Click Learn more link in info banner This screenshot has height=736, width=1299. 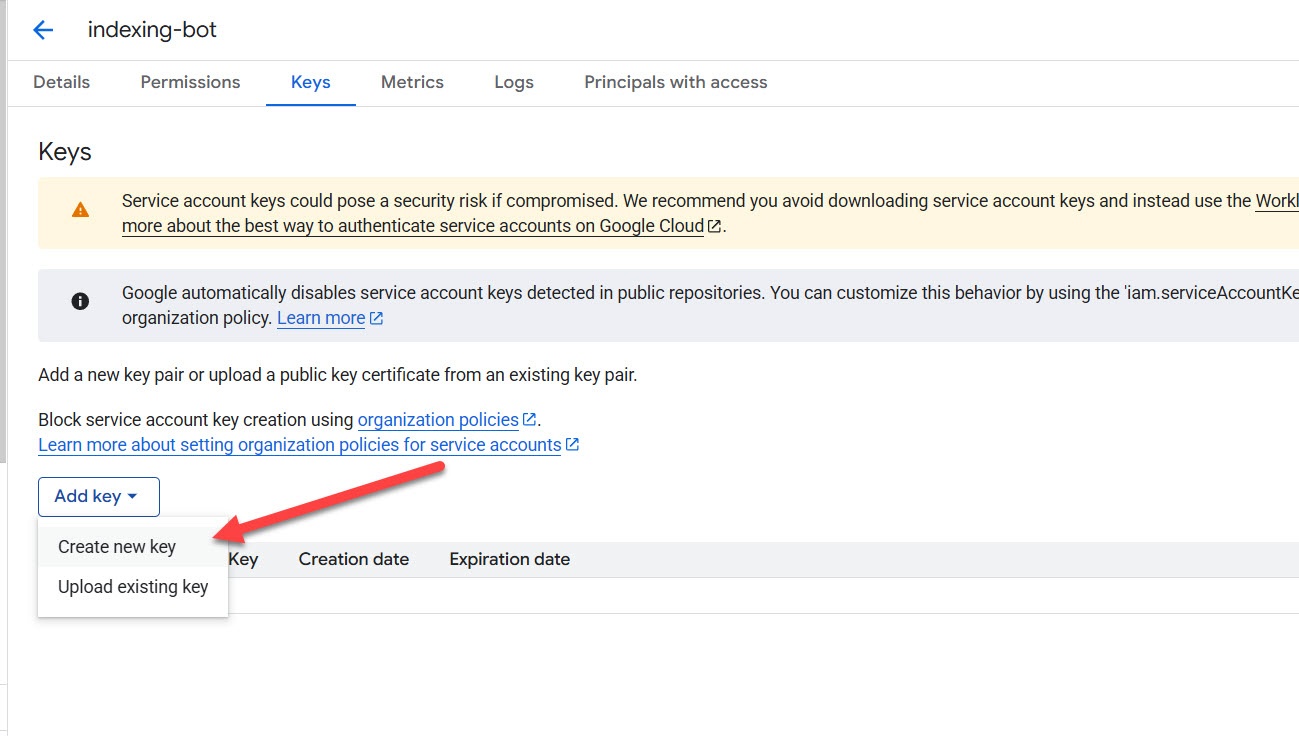click(x=321, y=319)
